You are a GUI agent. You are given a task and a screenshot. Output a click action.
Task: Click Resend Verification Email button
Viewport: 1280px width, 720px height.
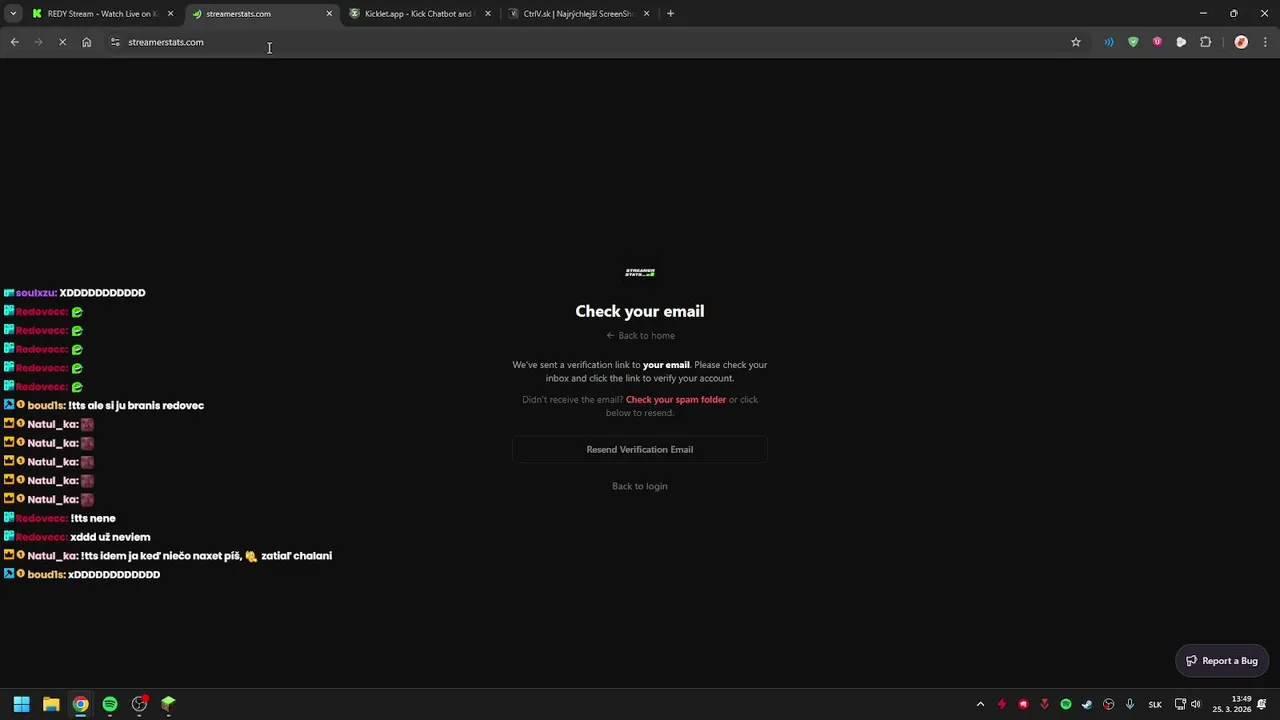640,450
